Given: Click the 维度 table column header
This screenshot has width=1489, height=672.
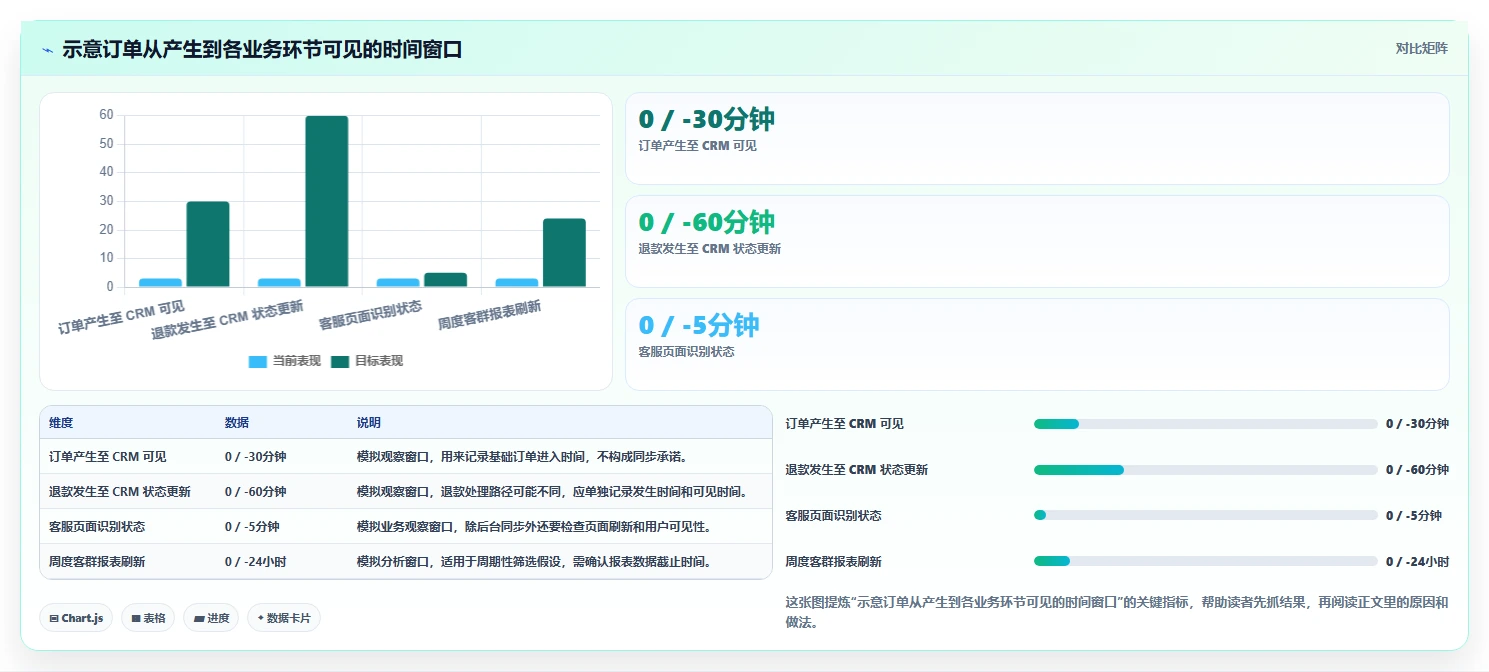Looking at the screenshot, I should click(x=61, y=423).
